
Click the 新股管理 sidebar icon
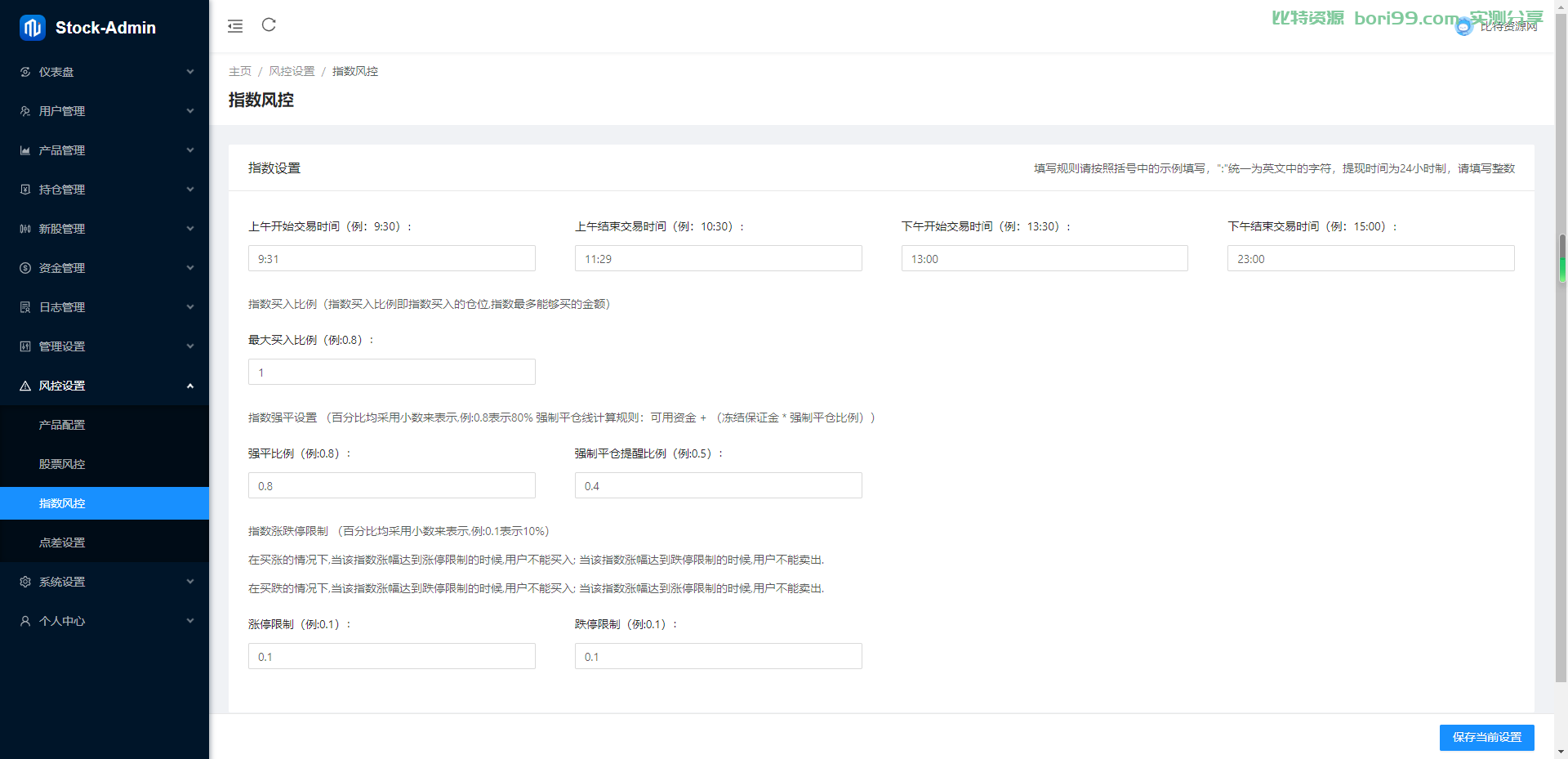coord(25,229)
